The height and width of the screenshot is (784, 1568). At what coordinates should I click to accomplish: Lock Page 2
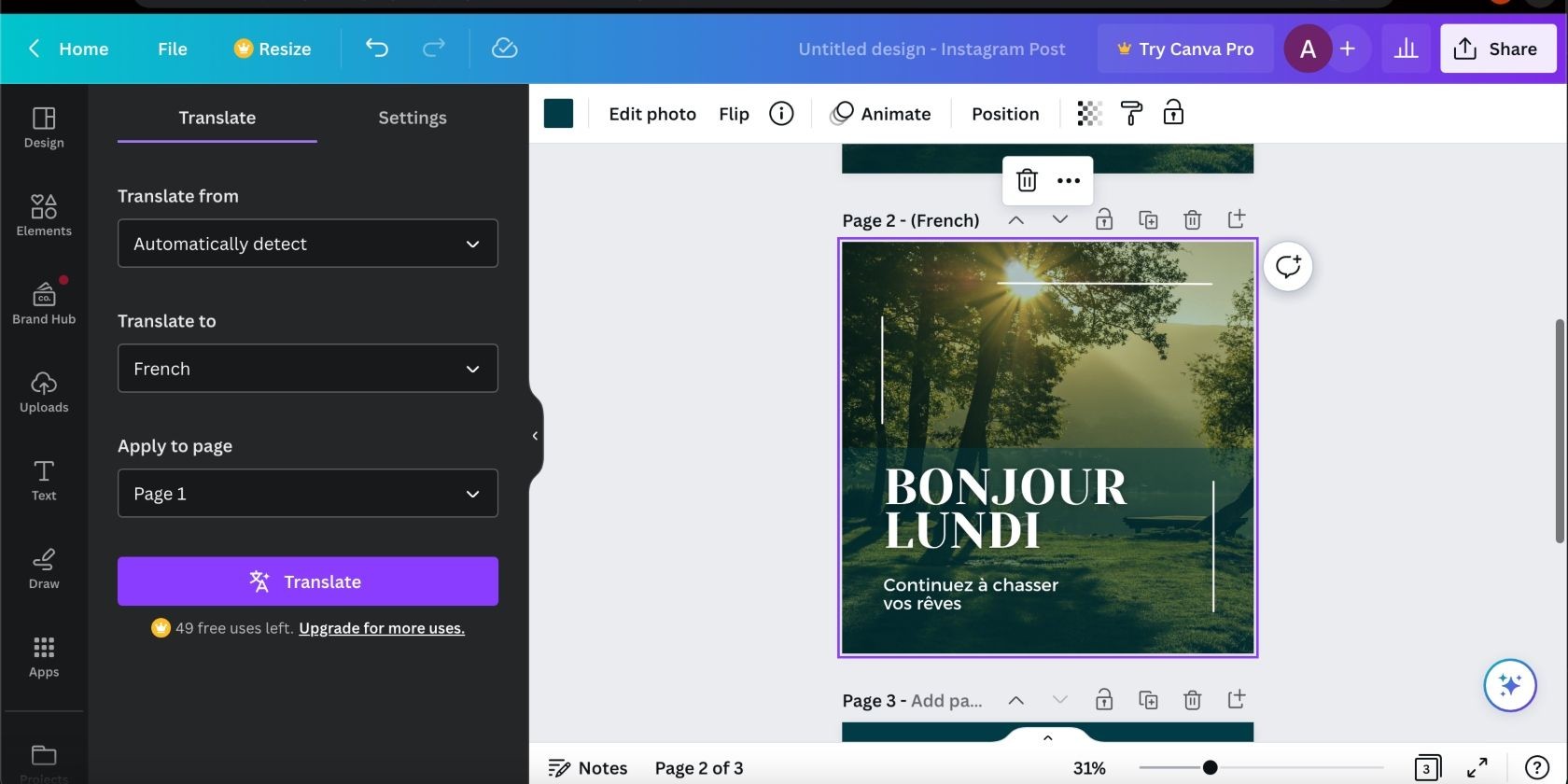click(x=1104, y=220)
